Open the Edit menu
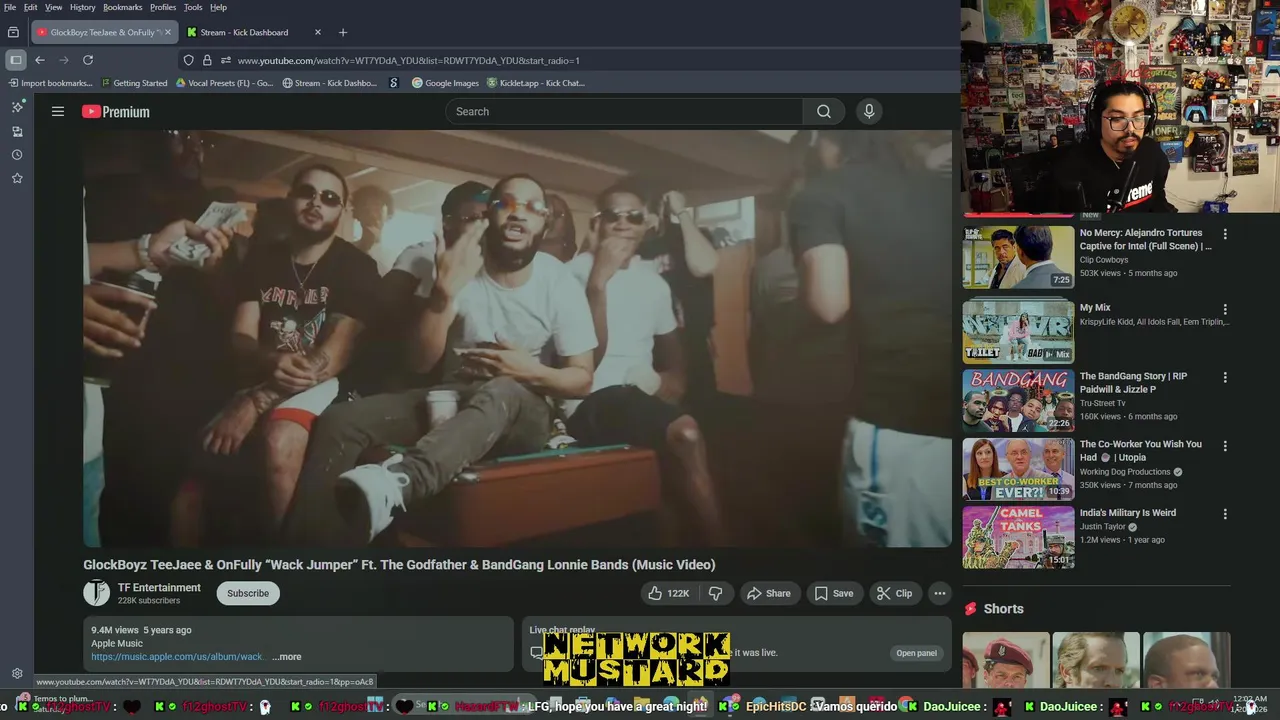 [31, 7]
